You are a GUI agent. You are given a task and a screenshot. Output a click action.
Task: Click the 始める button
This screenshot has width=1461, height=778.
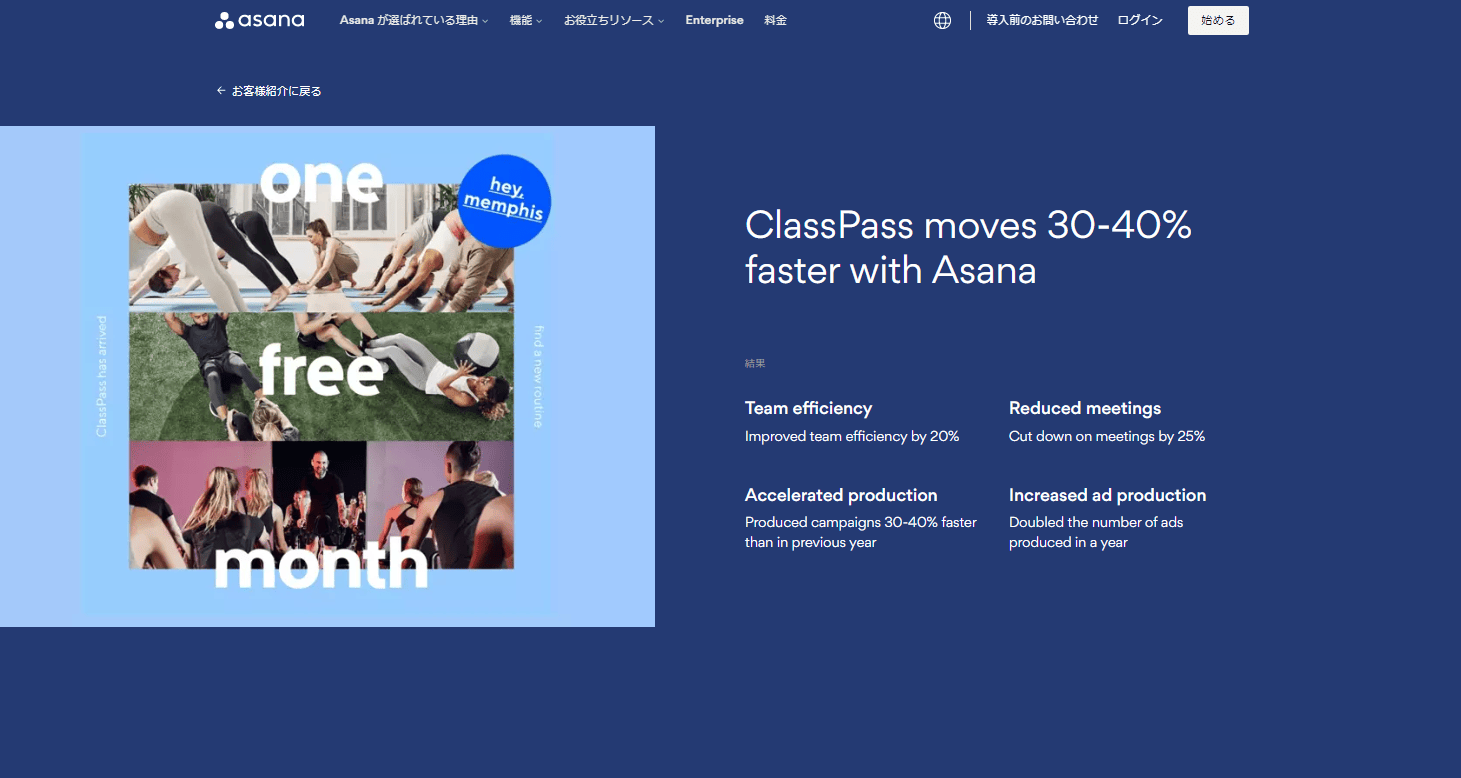1218,20
